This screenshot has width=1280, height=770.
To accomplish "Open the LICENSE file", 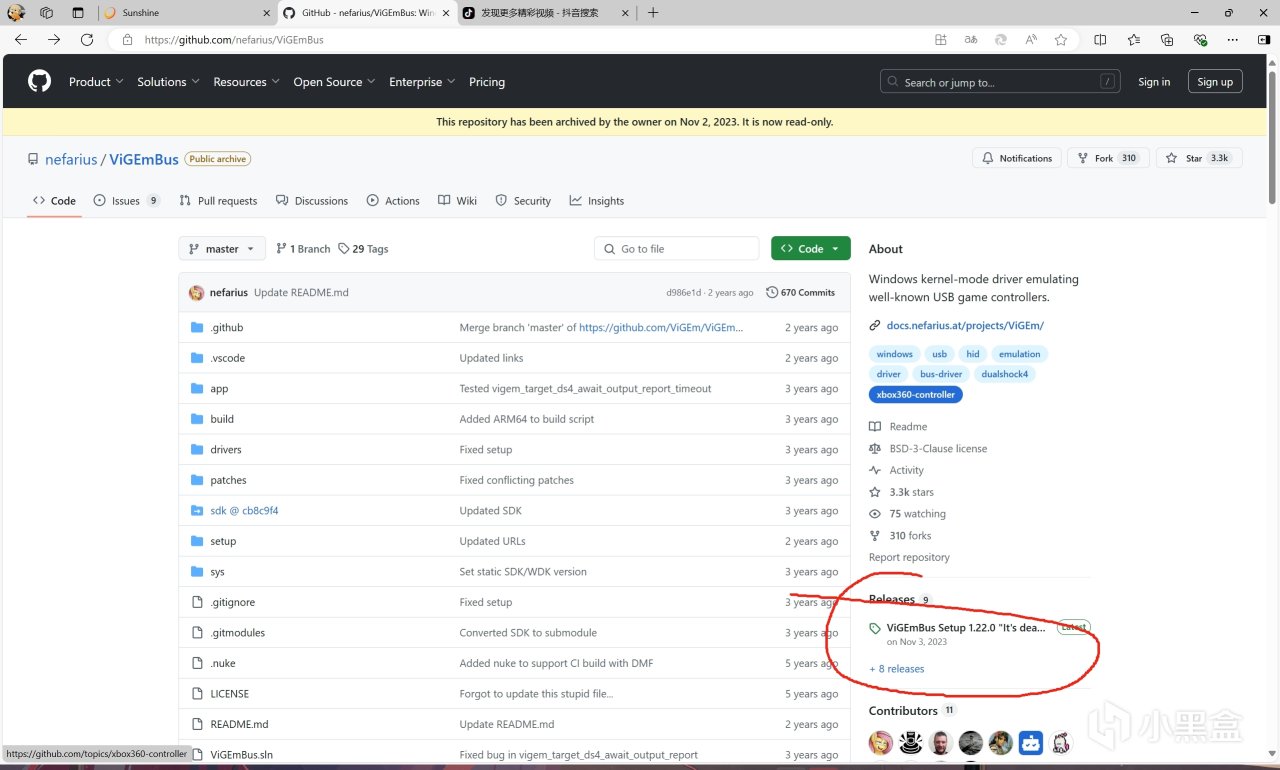I will click(x=229, y=694).
